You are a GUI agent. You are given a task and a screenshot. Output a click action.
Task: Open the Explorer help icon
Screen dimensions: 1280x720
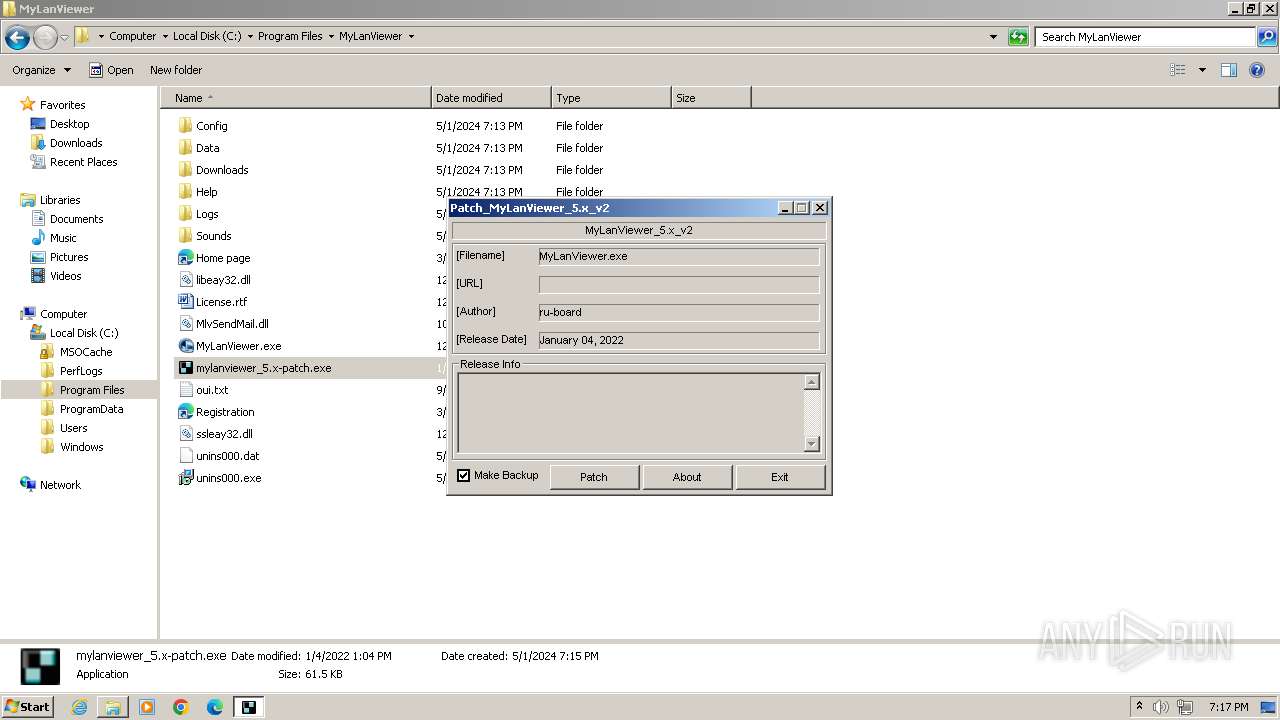click(1257, 70)
